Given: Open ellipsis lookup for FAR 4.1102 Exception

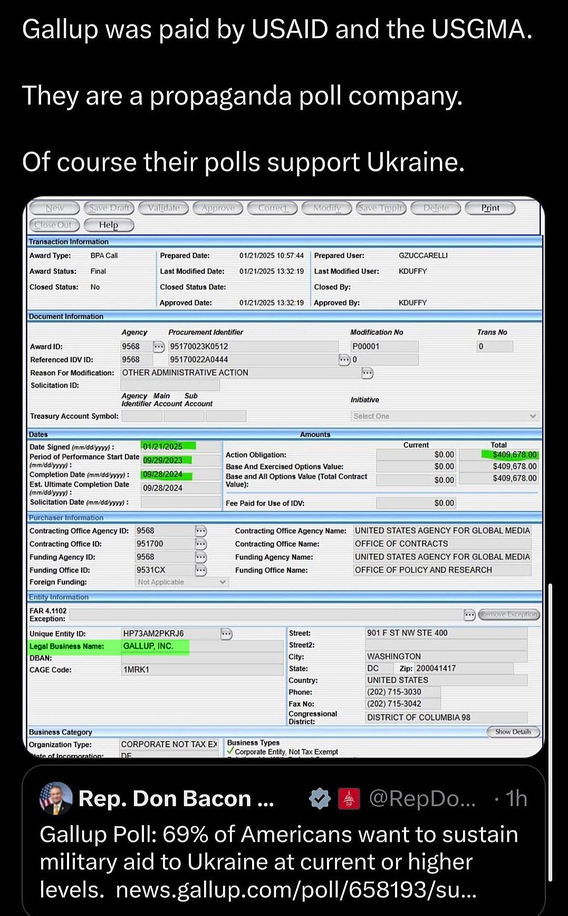Looking at the screenshot, I should (x=470, y=615).
